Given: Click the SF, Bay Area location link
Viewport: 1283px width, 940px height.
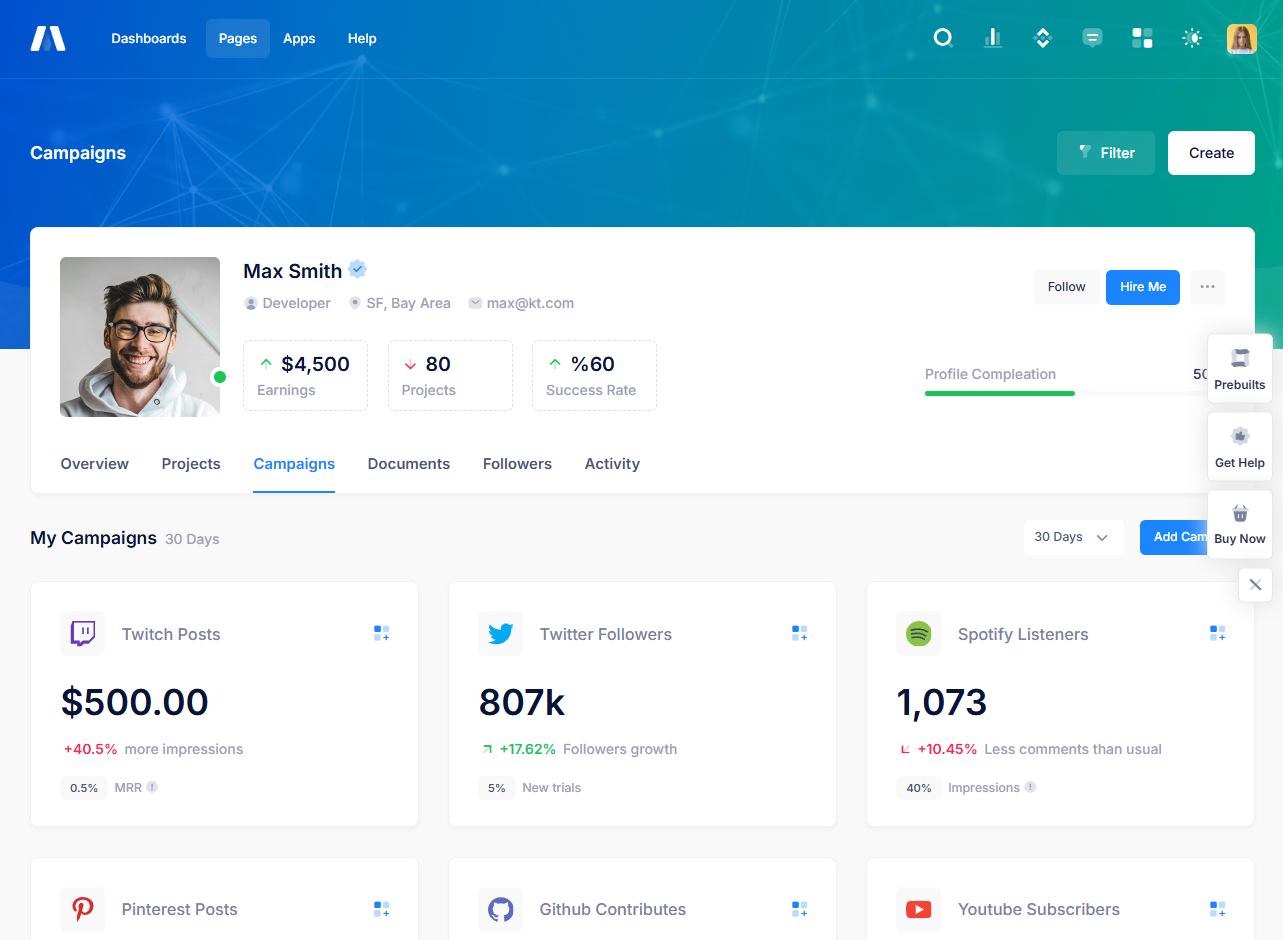Looking at the screenshot, I should click(399, 303).
